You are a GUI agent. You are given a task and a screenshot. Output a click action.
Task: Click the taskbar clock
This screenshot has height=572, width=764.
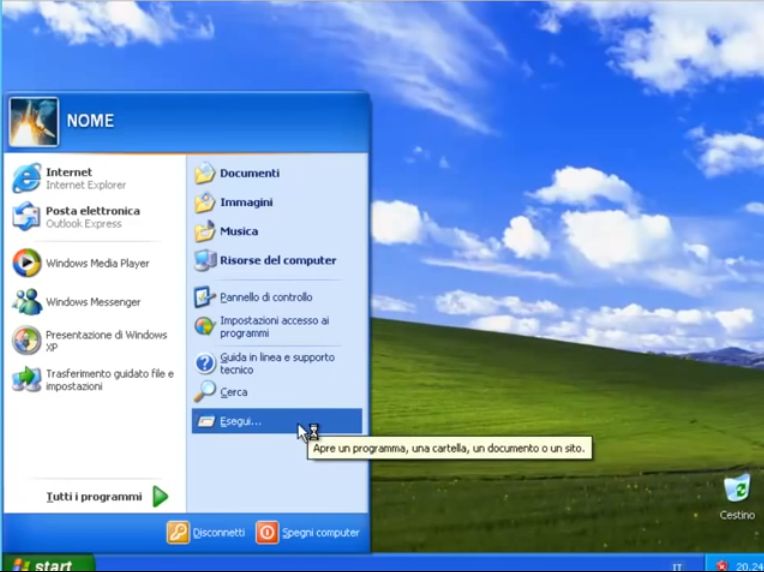749,567
